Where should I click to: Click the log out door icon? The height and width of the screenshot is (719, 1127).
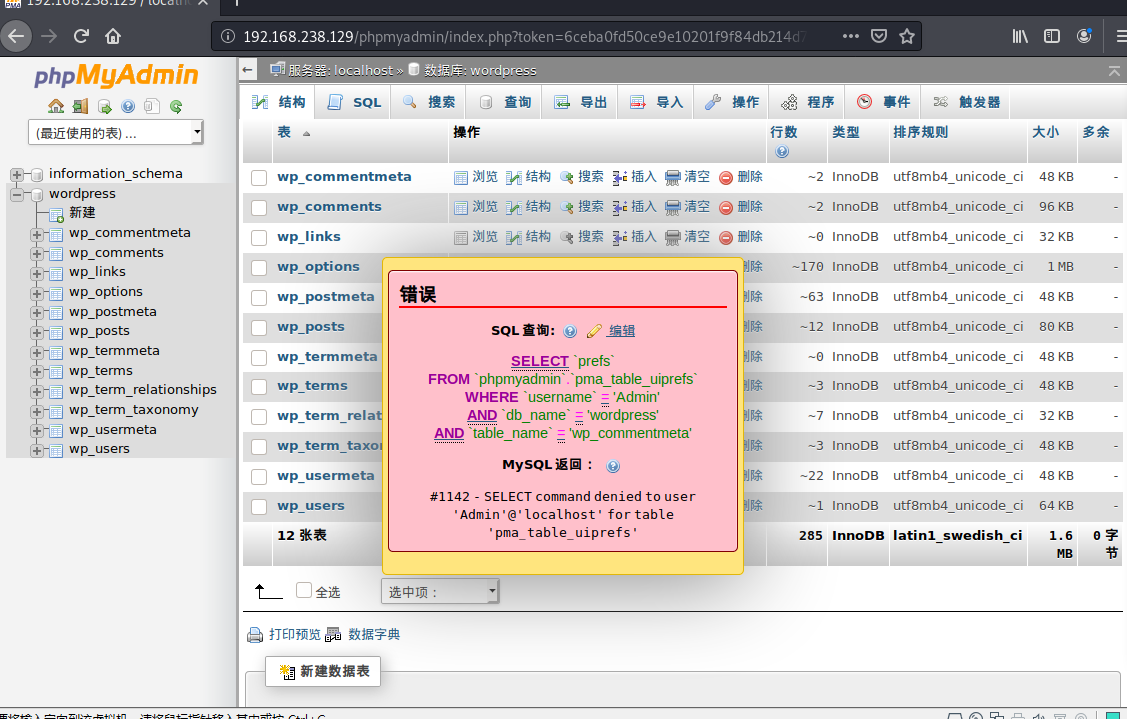(80, 106)
